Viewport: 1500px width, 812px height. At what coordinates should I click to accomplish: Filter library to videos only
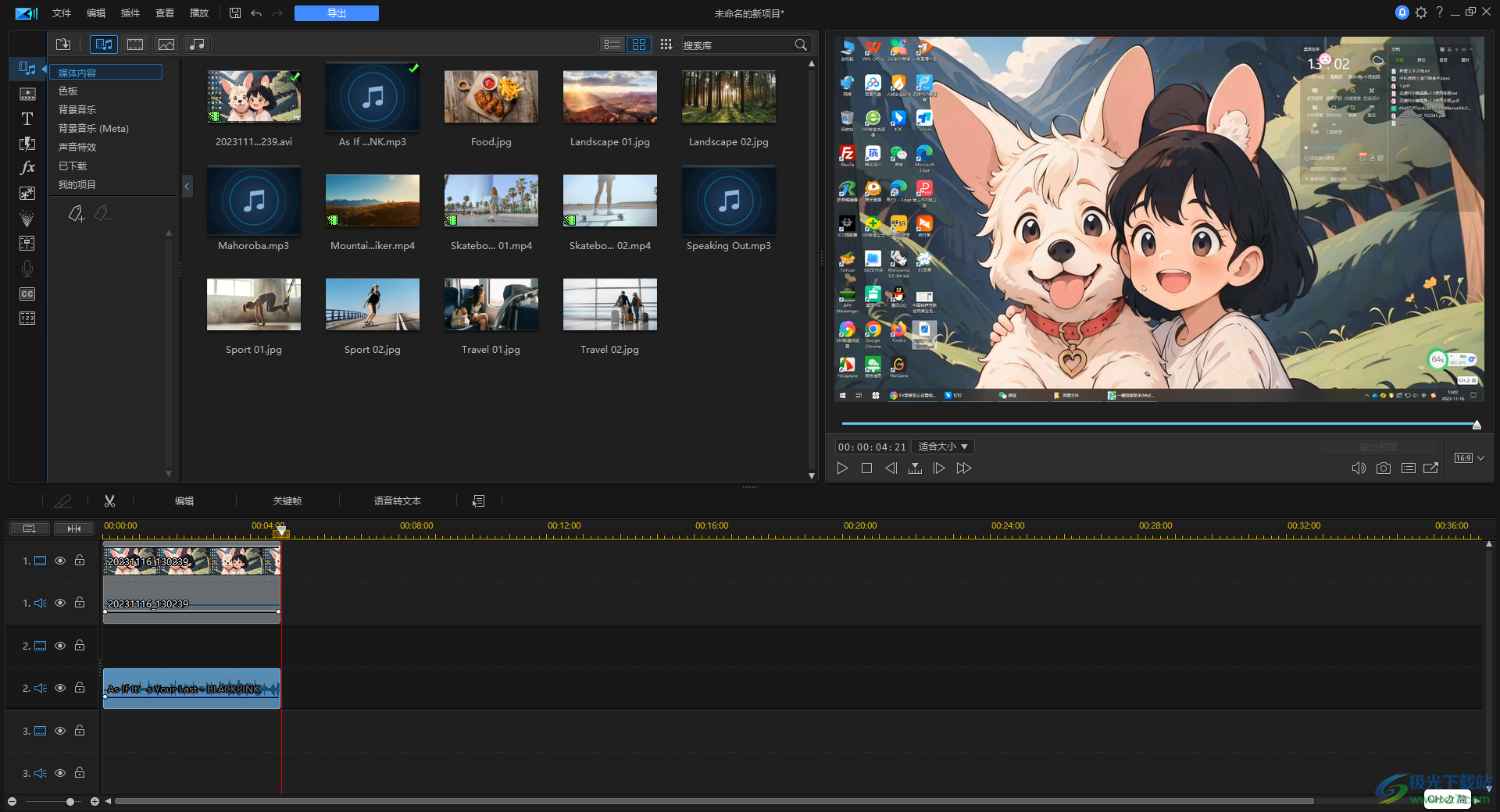pos(135,45)
